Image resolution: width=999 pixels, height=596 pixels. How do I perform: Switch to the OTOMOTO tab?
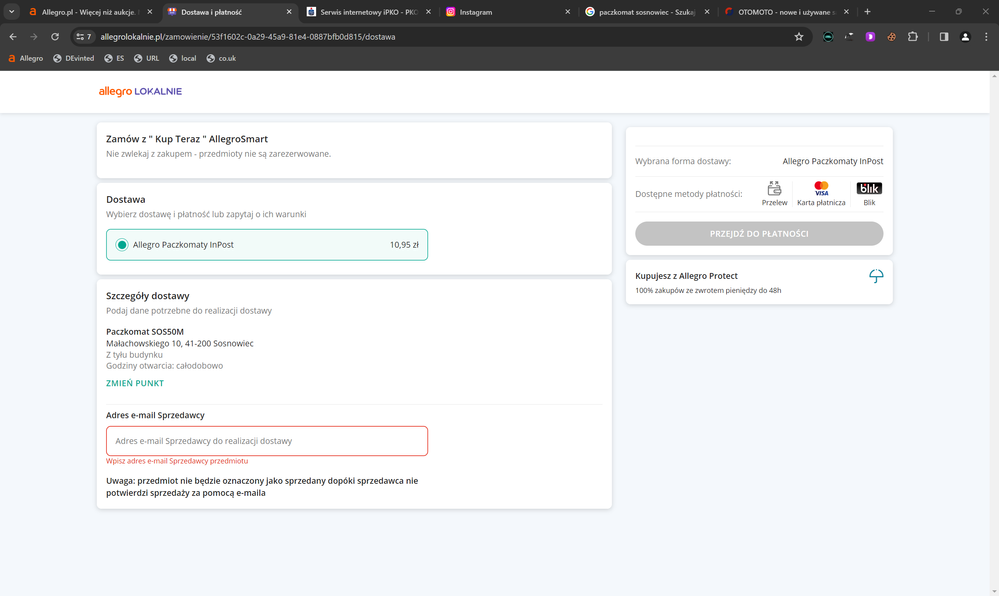coord(786,11)
